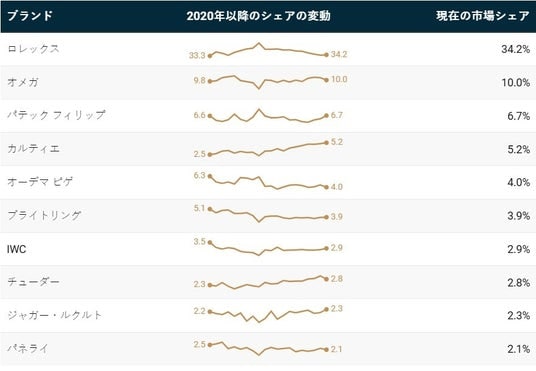Click the カルティエ brand name

pyautogui.click(x=34, y=149)
